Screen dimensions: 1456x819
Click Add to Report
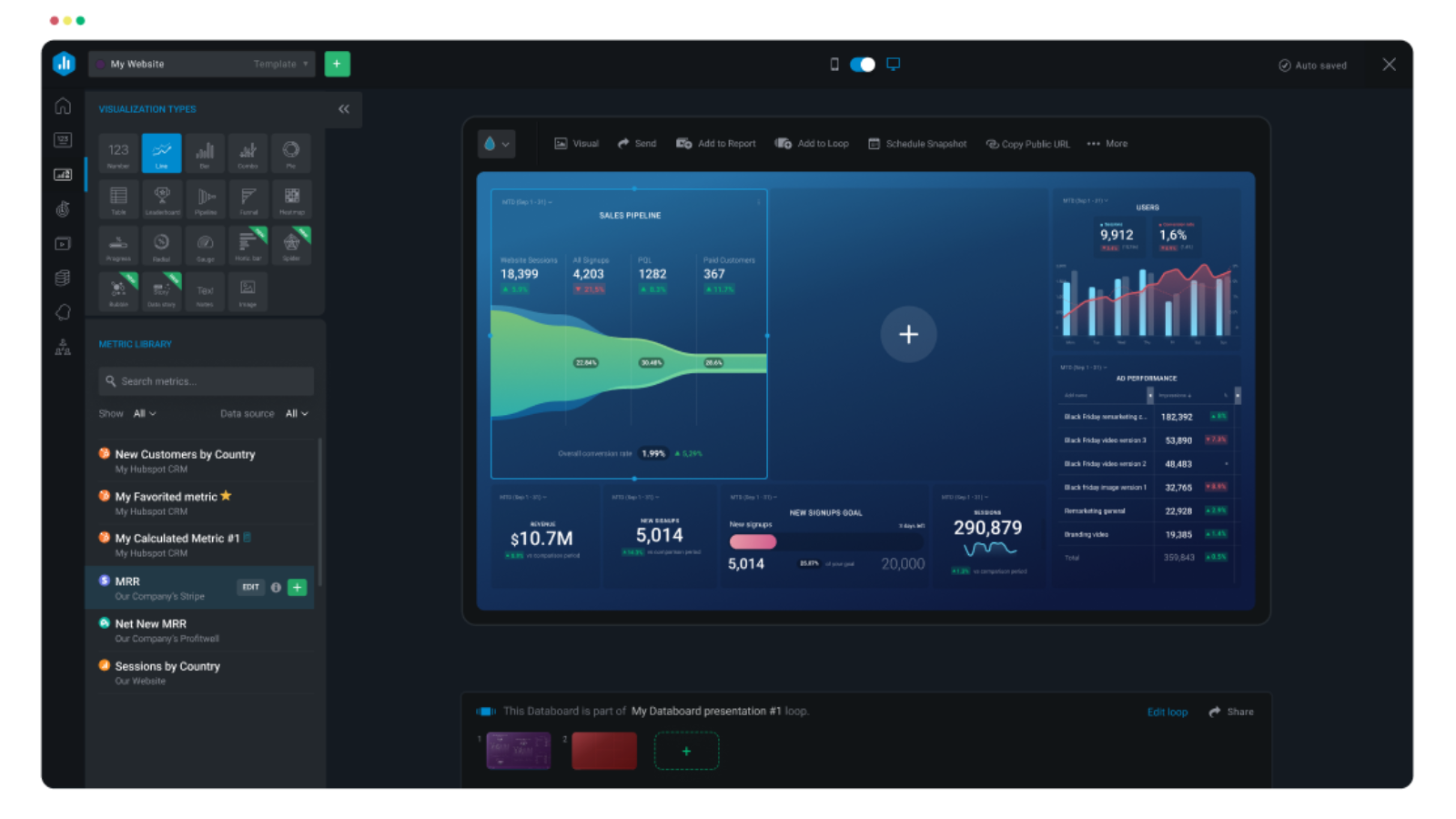click(x=716, y=144)
